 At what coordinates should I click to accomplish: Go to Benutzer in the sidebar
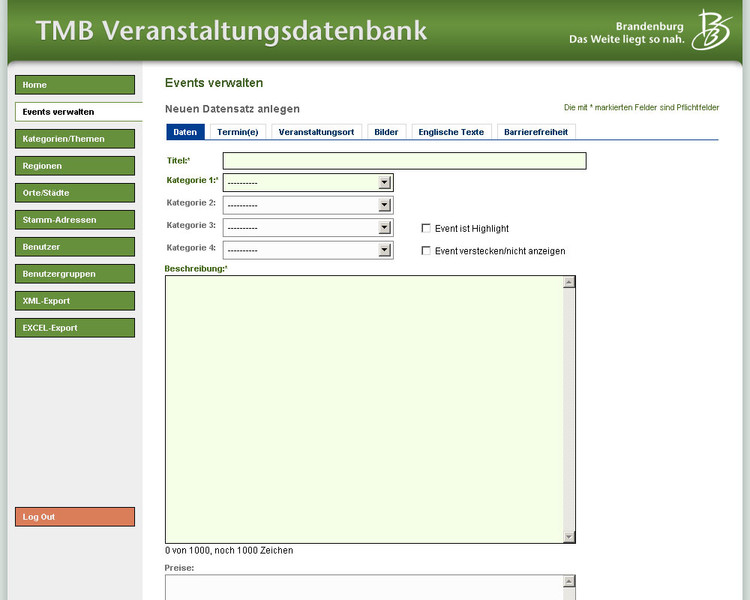pyautogui.click(x=75, y=247)
